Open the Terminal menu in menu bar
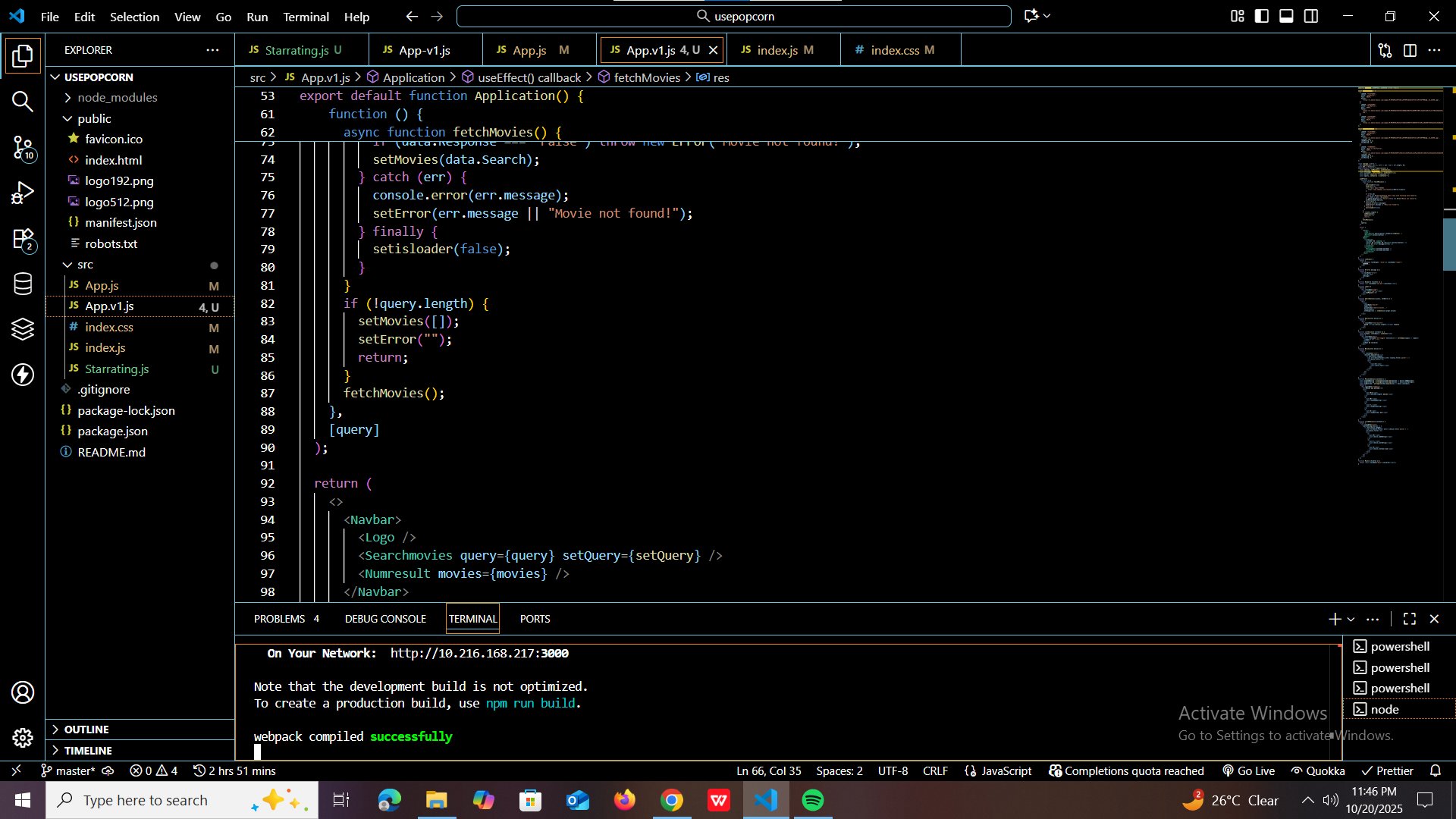 [x=306, y=17]
